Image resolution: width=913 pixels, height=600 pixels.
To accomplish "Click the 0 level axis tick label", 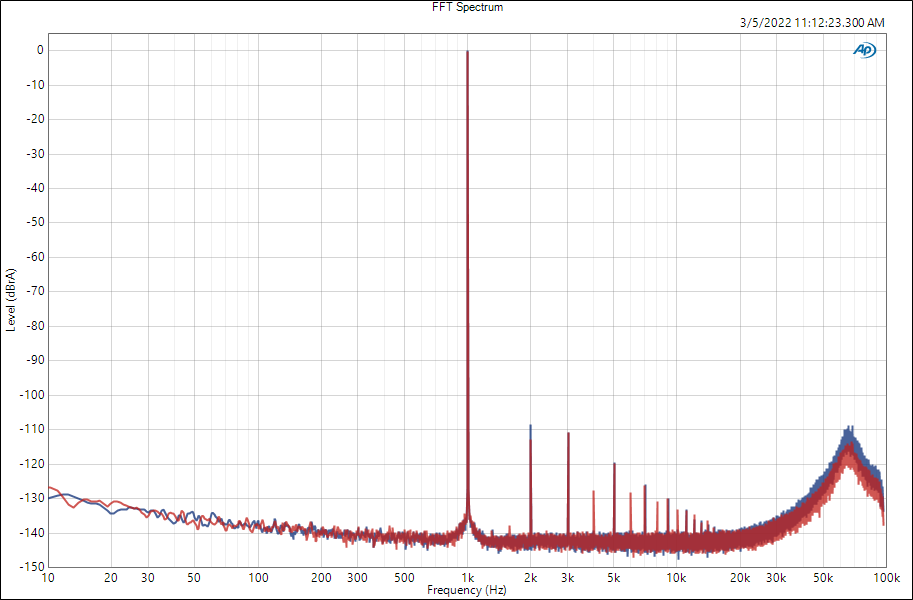I will (x=39, y=50).
